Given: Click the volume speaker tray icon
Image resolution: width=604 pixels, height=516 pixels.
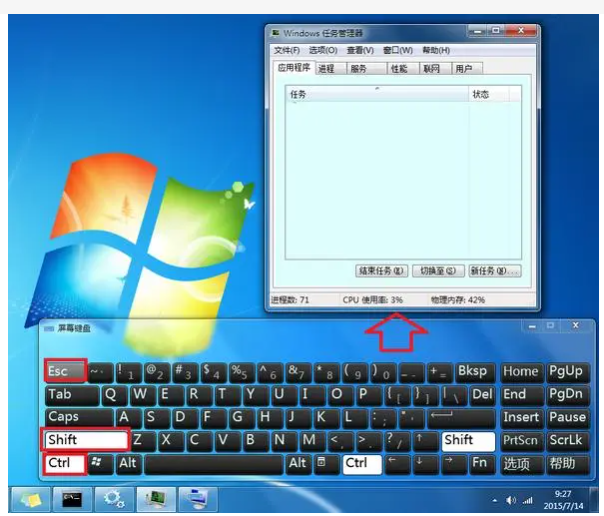Looking at the screenshot, I should (x=511, y=501).
